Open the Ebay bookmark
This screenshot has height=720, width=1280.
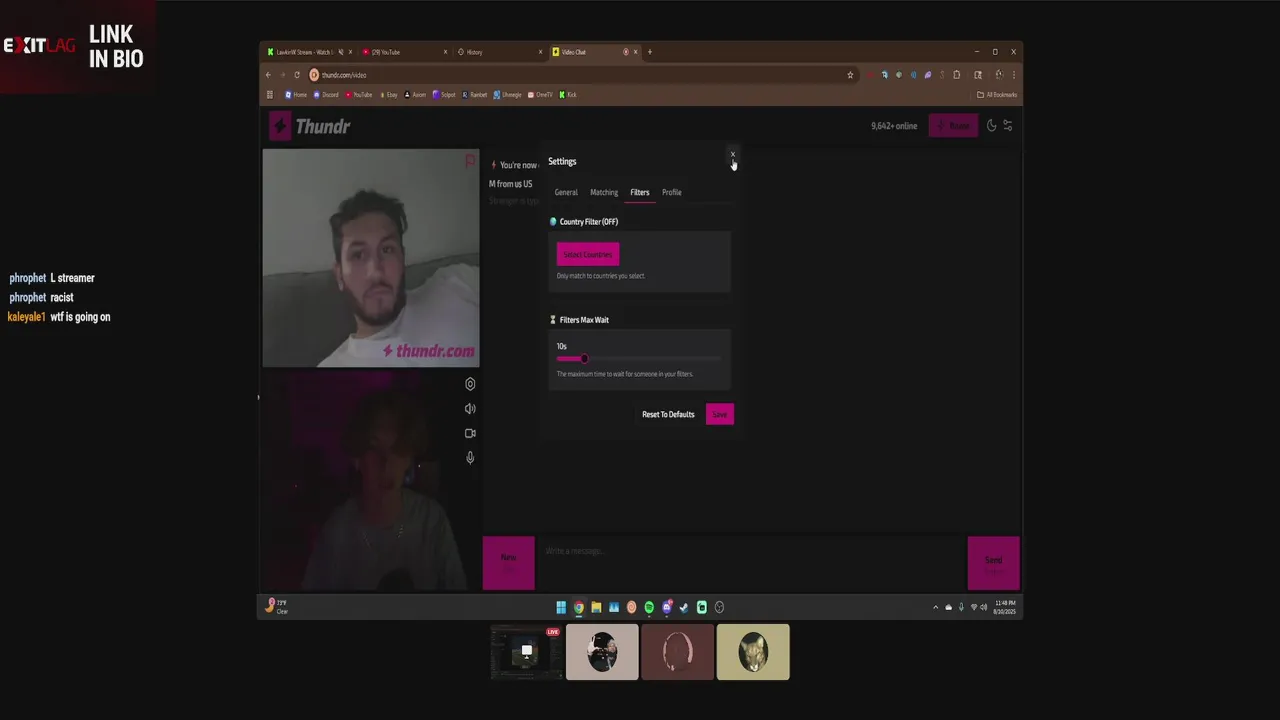coord(388,95)
